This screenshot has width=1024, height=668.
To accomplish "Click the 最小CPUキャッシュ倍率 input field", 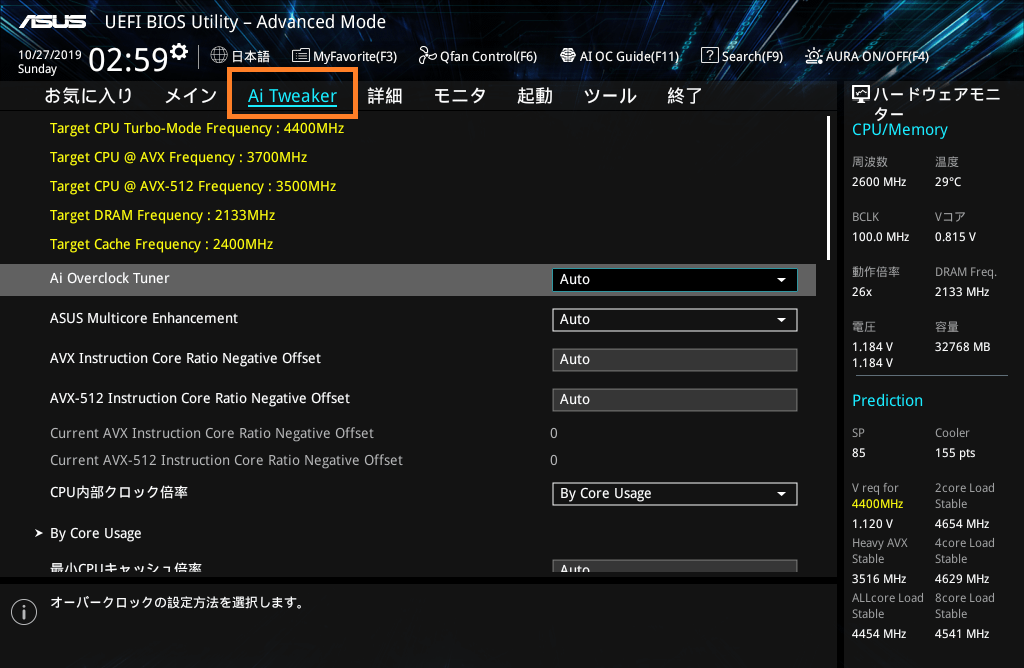I will [x=675, y=566].
